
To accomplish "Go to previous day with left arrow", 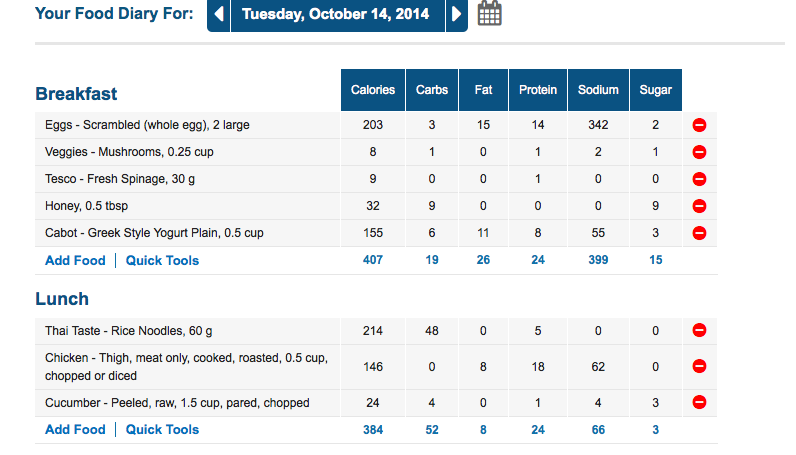I will (x=219, y=15).
